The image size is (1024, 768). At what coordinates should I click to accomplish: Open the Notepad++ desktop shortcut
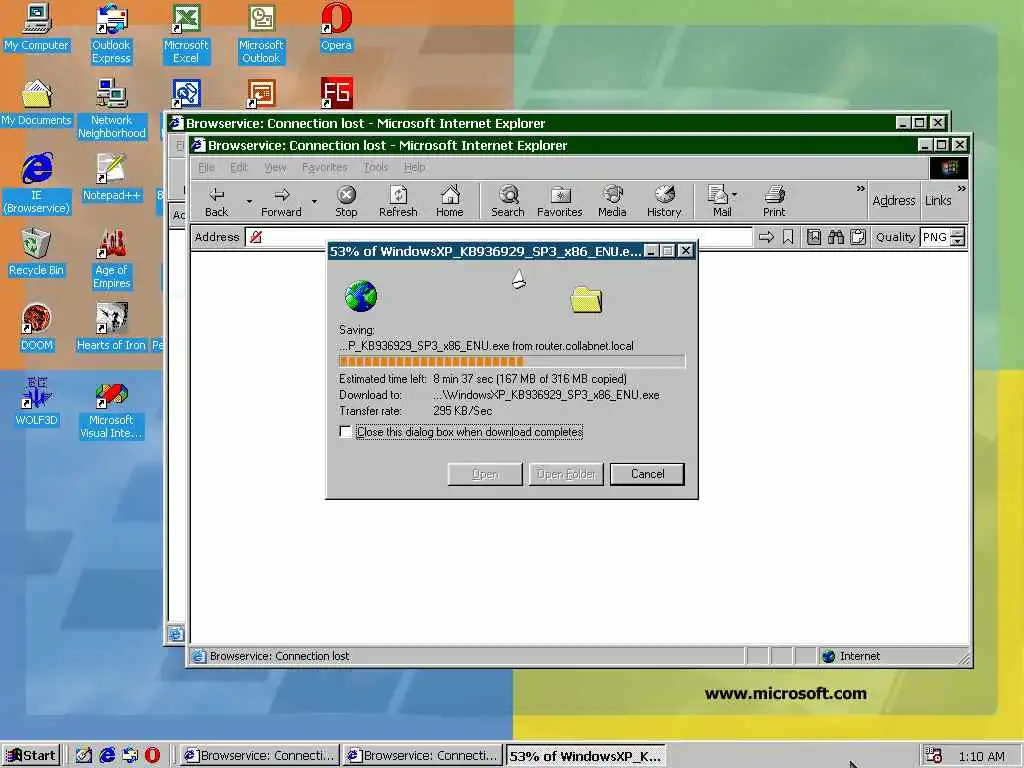pyautogui.click(x=111, y=177)
